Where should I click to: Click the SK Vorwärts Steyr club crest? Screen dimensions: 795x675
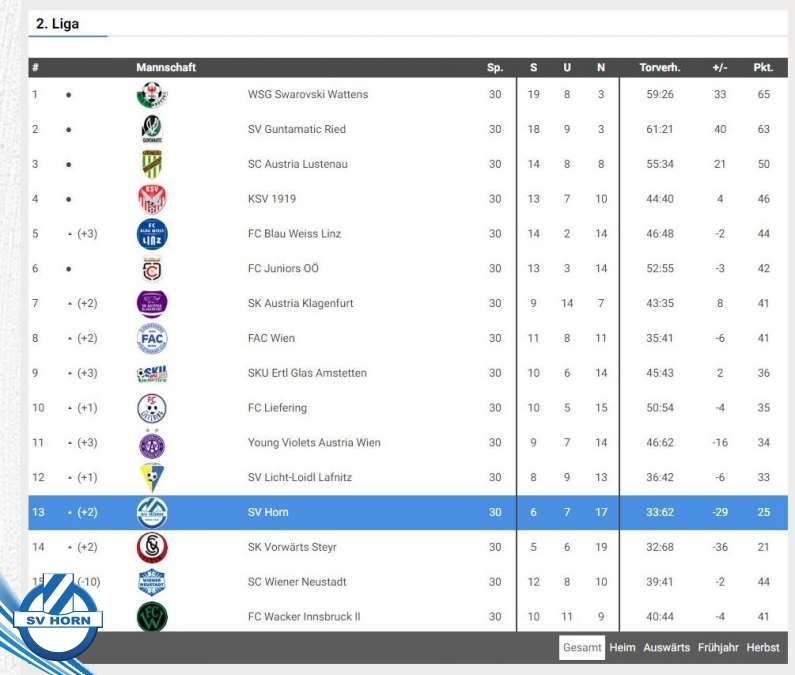coord(152,548)
